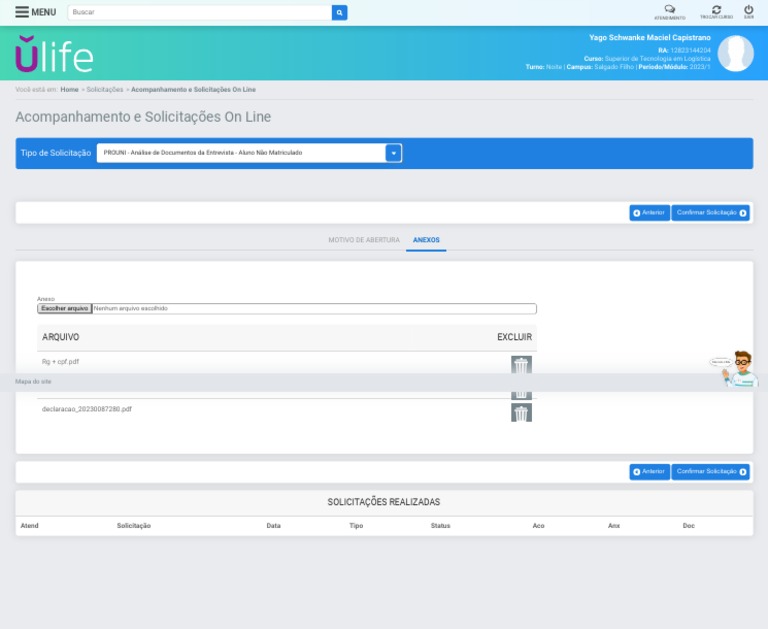Open the hamburger MENU
The image size is (768, 629).
pos(35,12)
